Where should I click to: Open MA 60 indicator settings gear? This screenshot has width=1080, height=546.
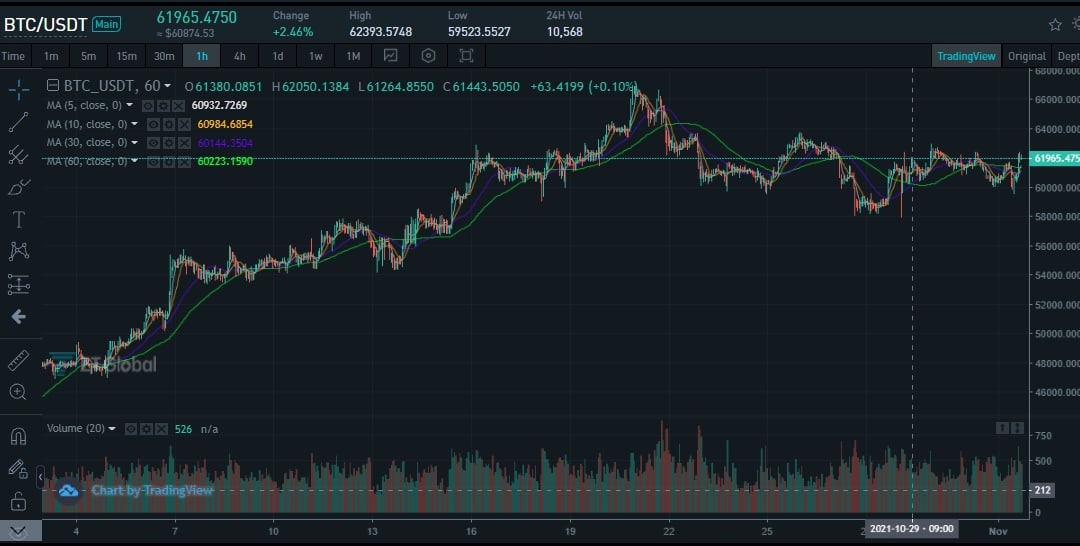(169, 162)
